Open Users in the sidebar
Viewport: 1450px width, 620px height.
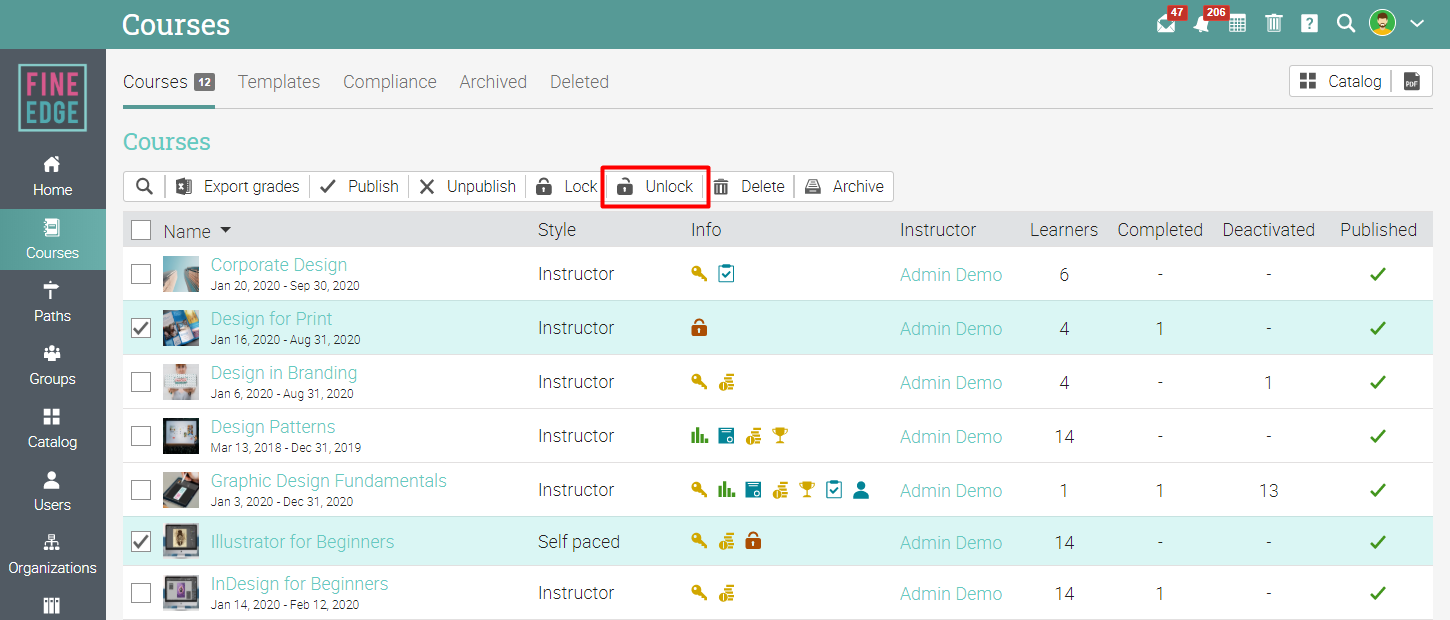coord(52,491)
